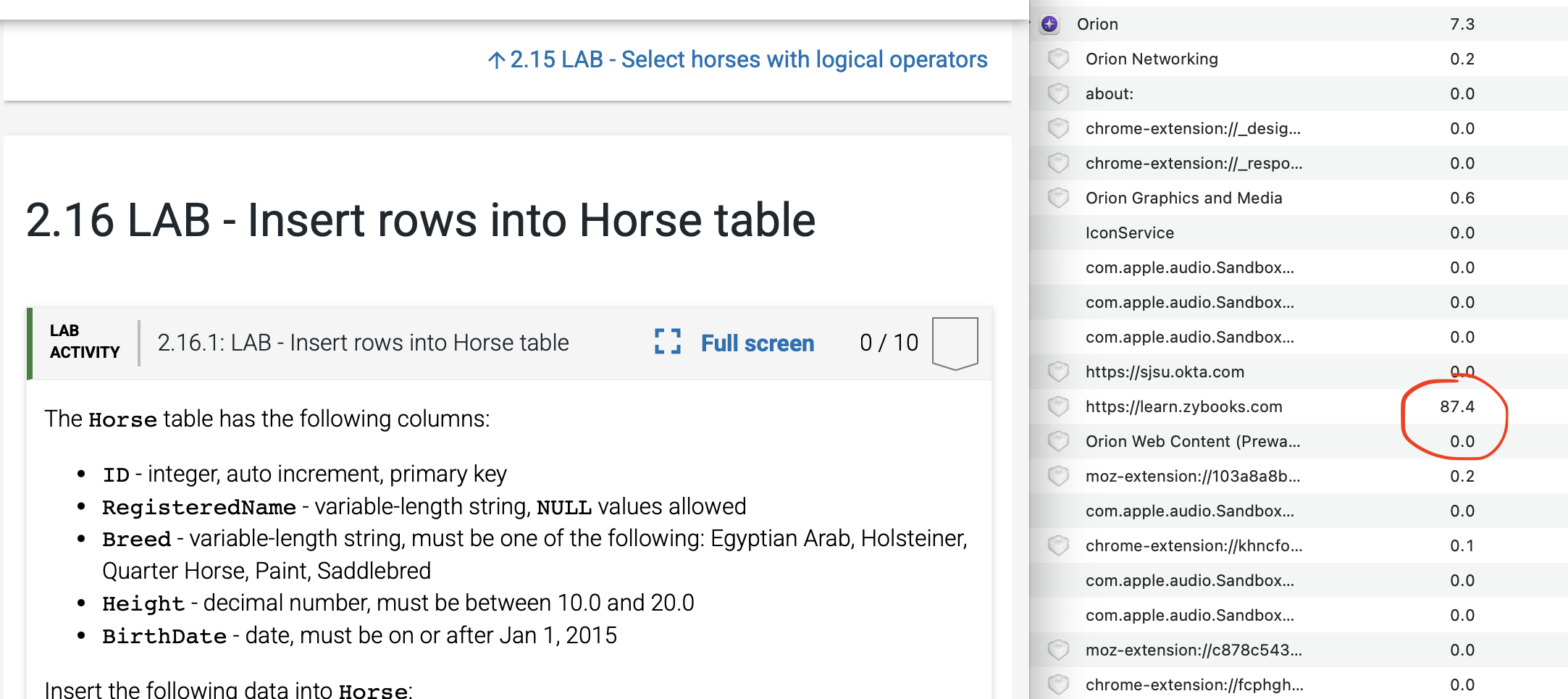
Task: Click the 0 / 10 score text
Action: tap(889, 343)
